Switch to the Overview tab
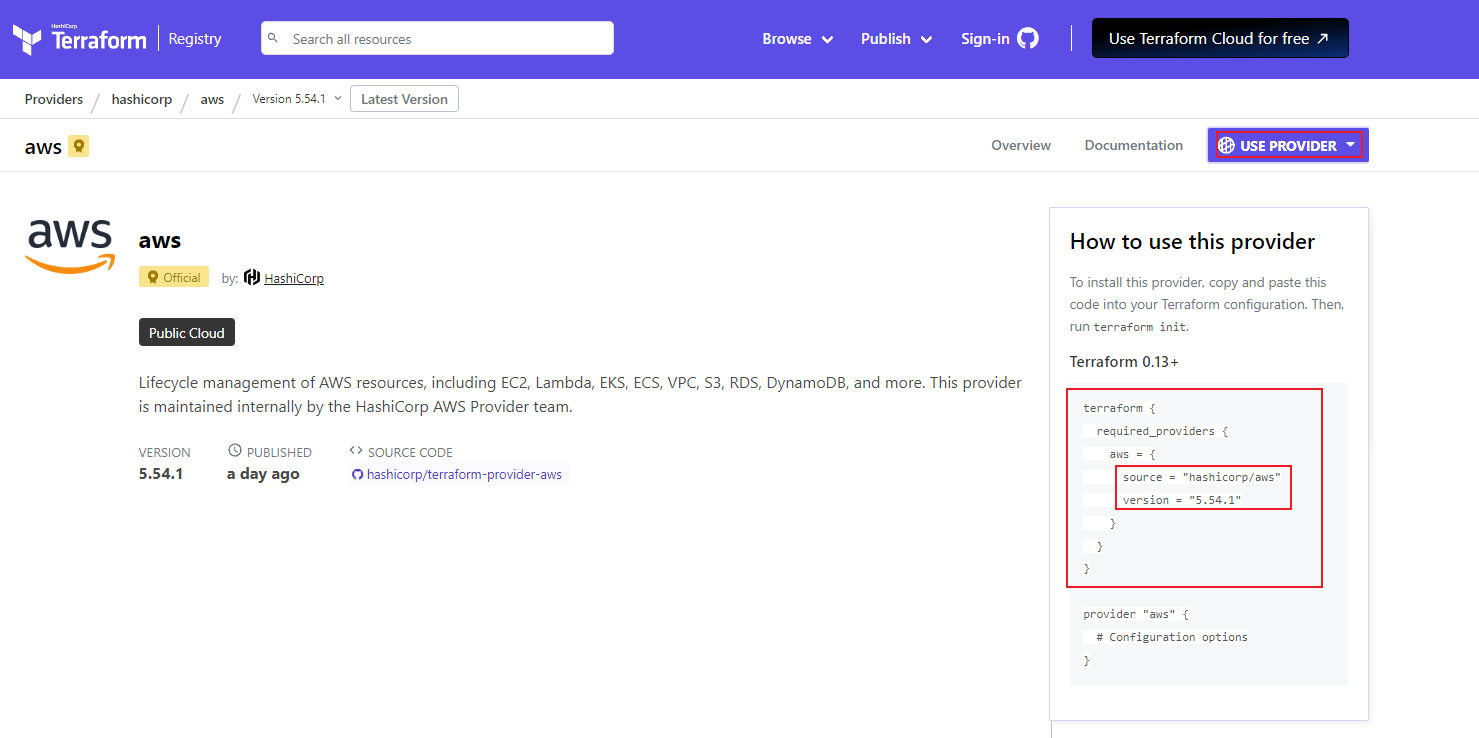1479x738 pixels. 1021,146
